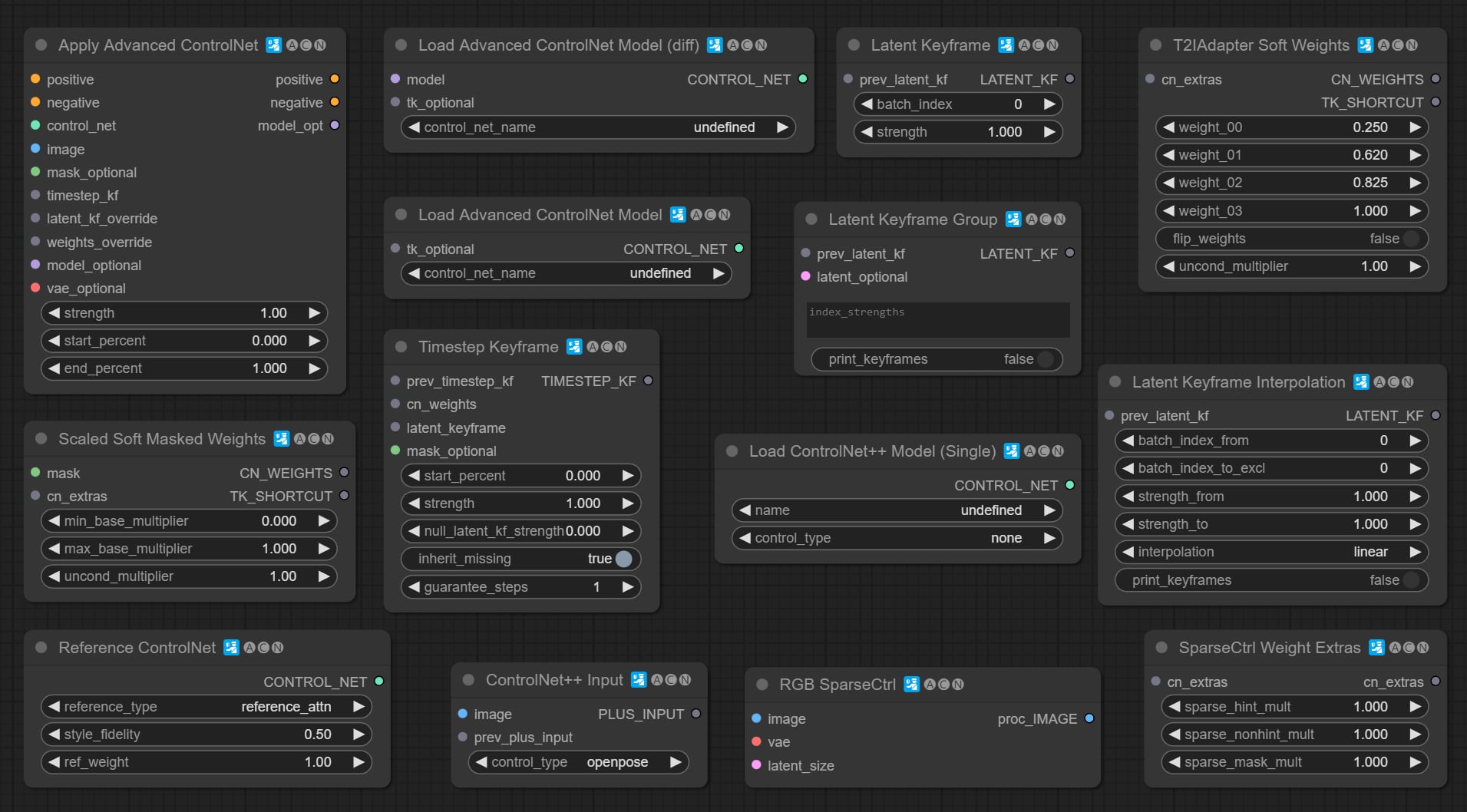Increase max_base_multiplier using right arrow

pyautogui.click(x=323, y=549)
